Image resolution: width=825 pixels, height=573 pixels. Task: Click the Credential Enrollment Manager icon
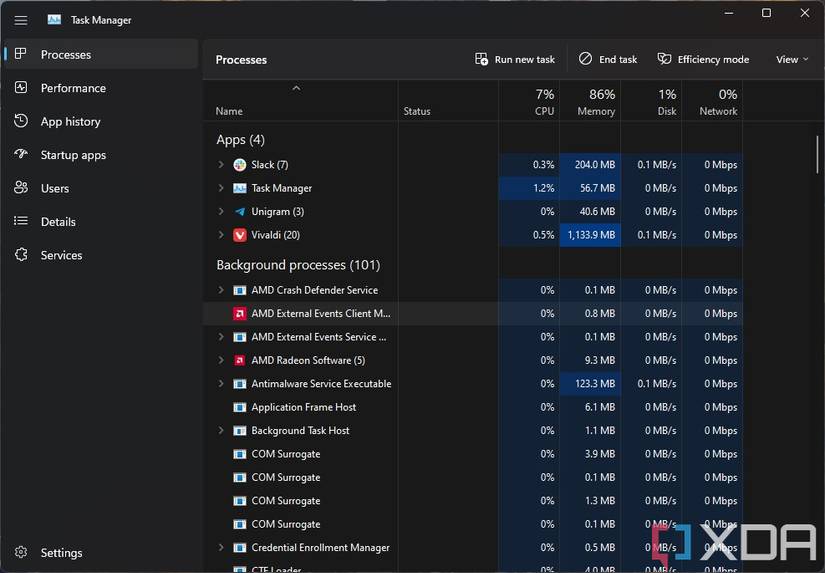[x=239, y=548]
